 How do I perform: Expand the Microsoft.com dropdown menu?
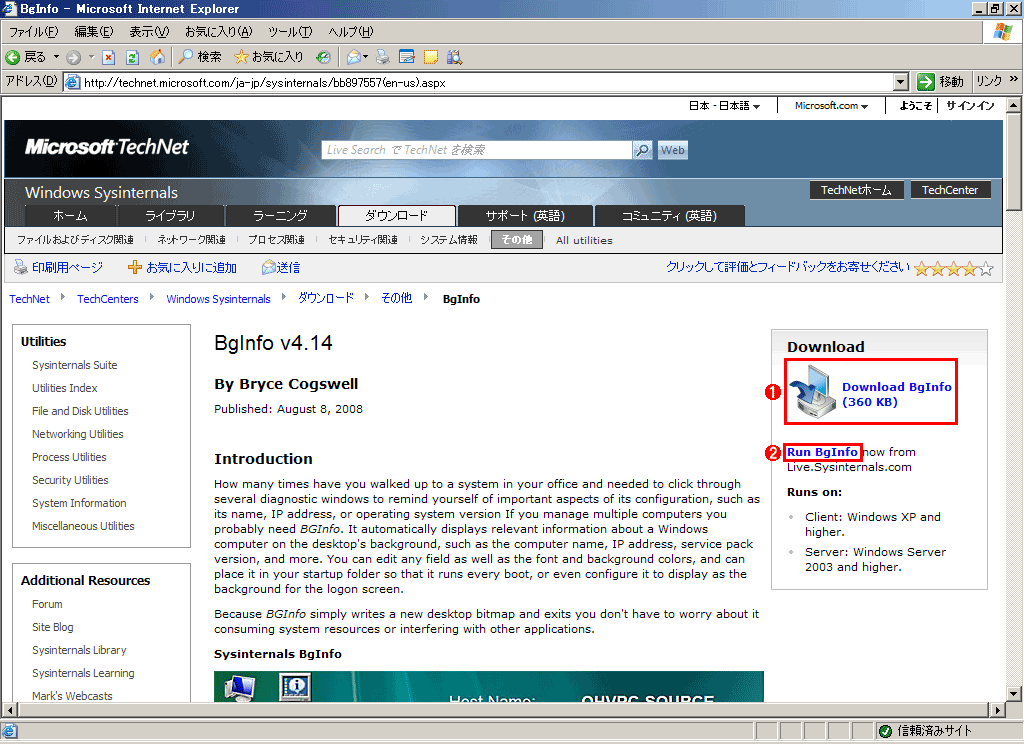(x=831, y=106)
